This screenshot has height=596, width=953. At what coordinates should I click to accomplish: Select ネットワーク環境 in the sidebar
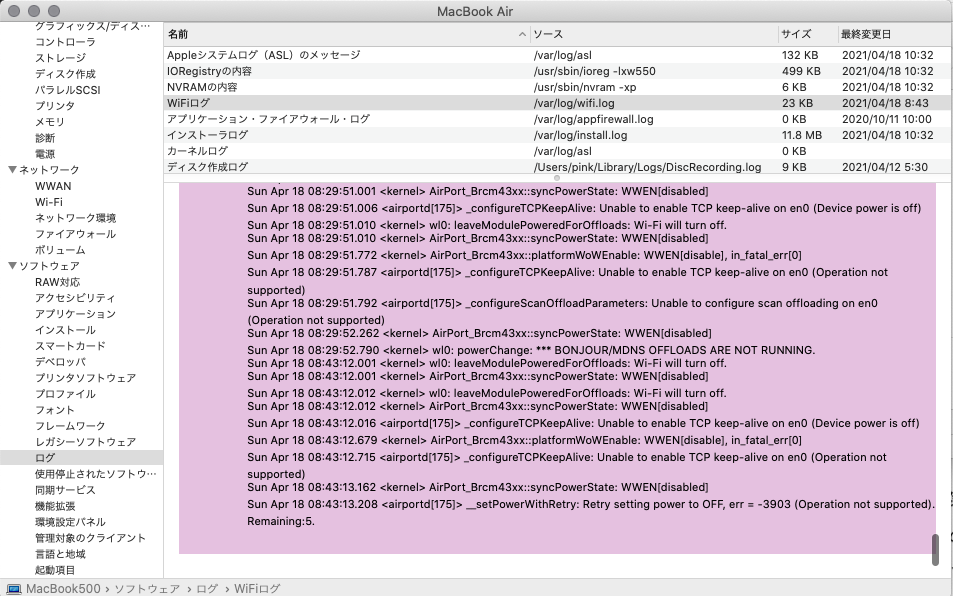75,218
